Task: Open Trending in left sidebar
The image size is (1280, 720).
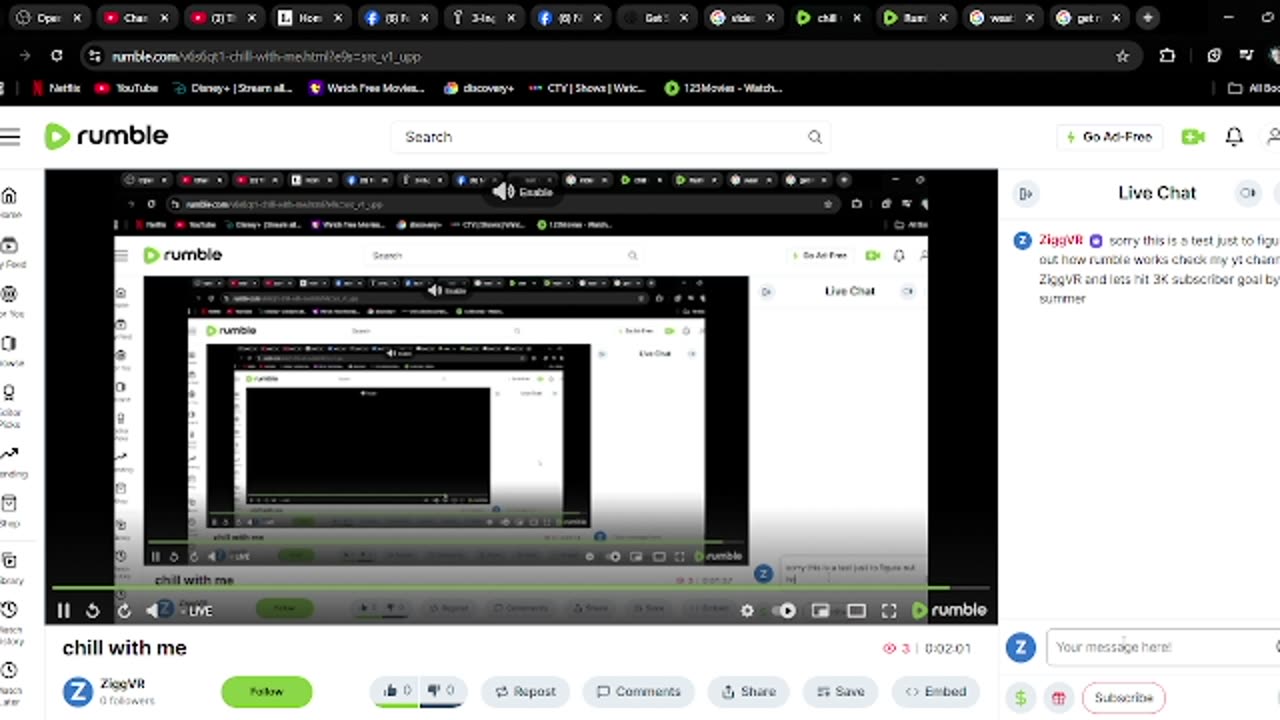Action: (x=9, y=461)
